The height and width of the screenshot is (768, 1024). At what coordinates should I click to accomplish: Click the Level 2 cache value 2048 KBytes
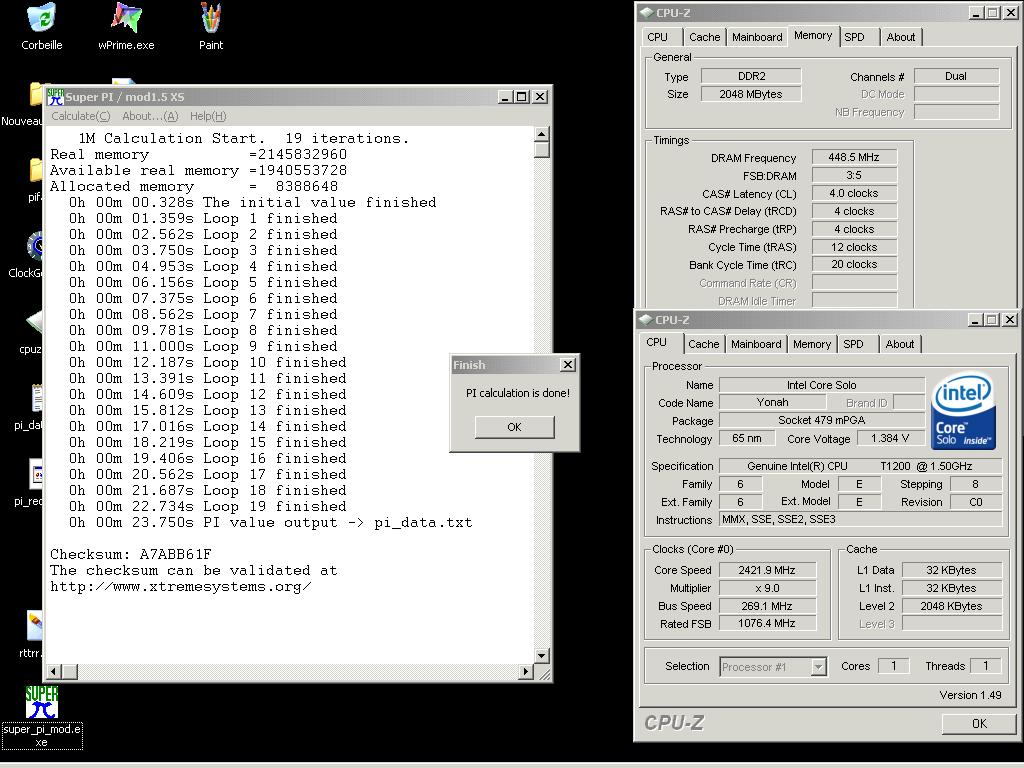(951, 606)
